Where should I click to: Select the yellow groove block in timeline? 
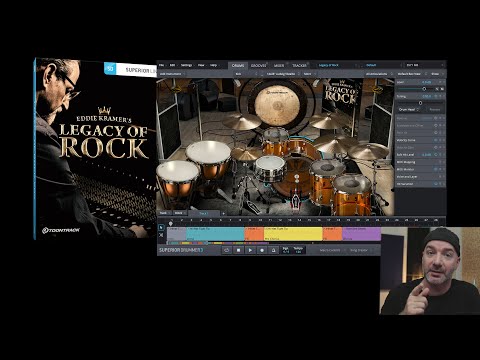pyautogui.click(x=293, y=234)
